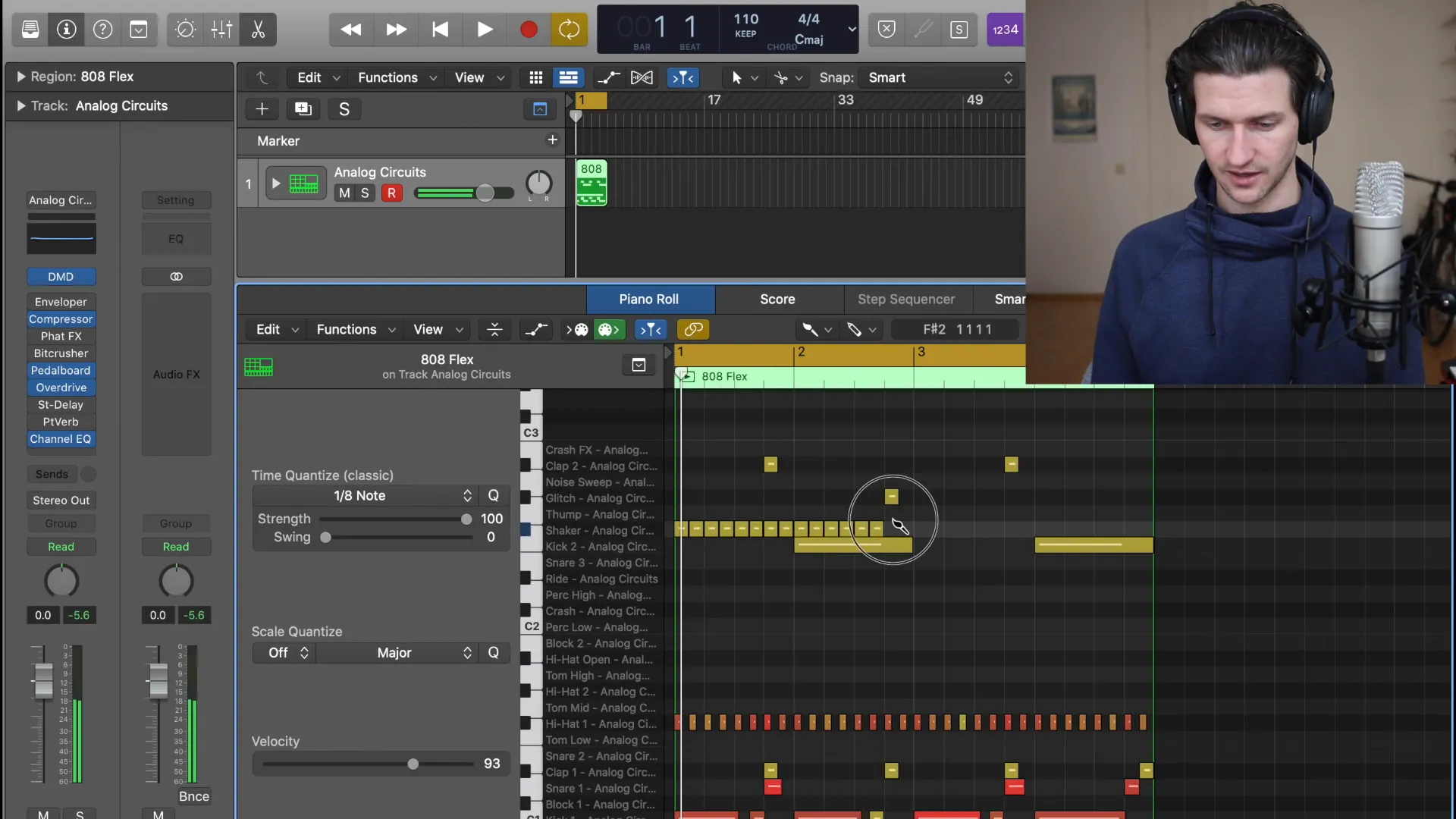
Task: Toggle MIDI Out green palette icon
Action: click(610, 329)
